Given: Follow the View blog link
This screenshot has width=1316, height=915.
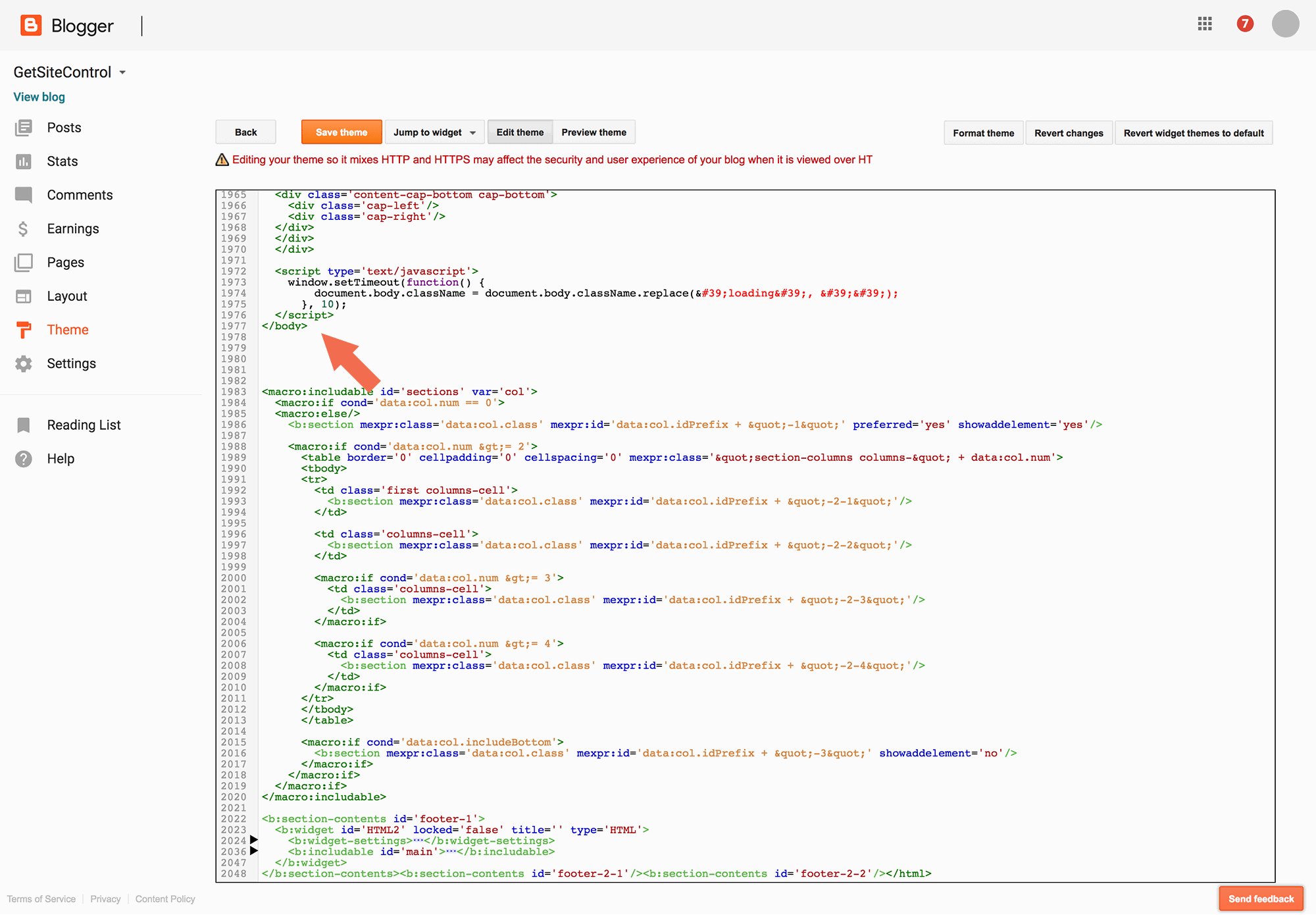Looking at the screenshot, I should coord(39,97).
